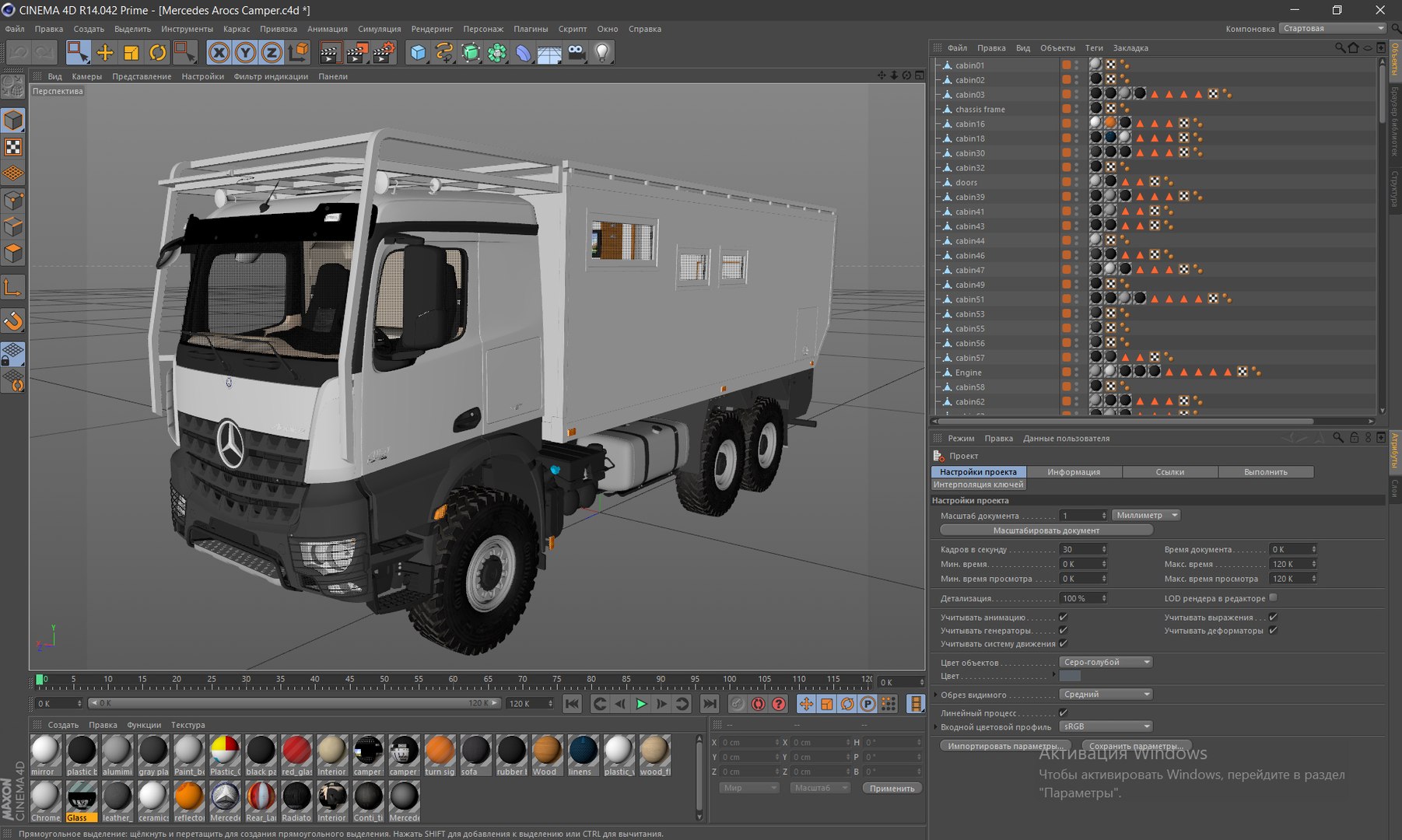Open the Миллиметр units dropdown

pyautogui.click(x=1147, y=515)
